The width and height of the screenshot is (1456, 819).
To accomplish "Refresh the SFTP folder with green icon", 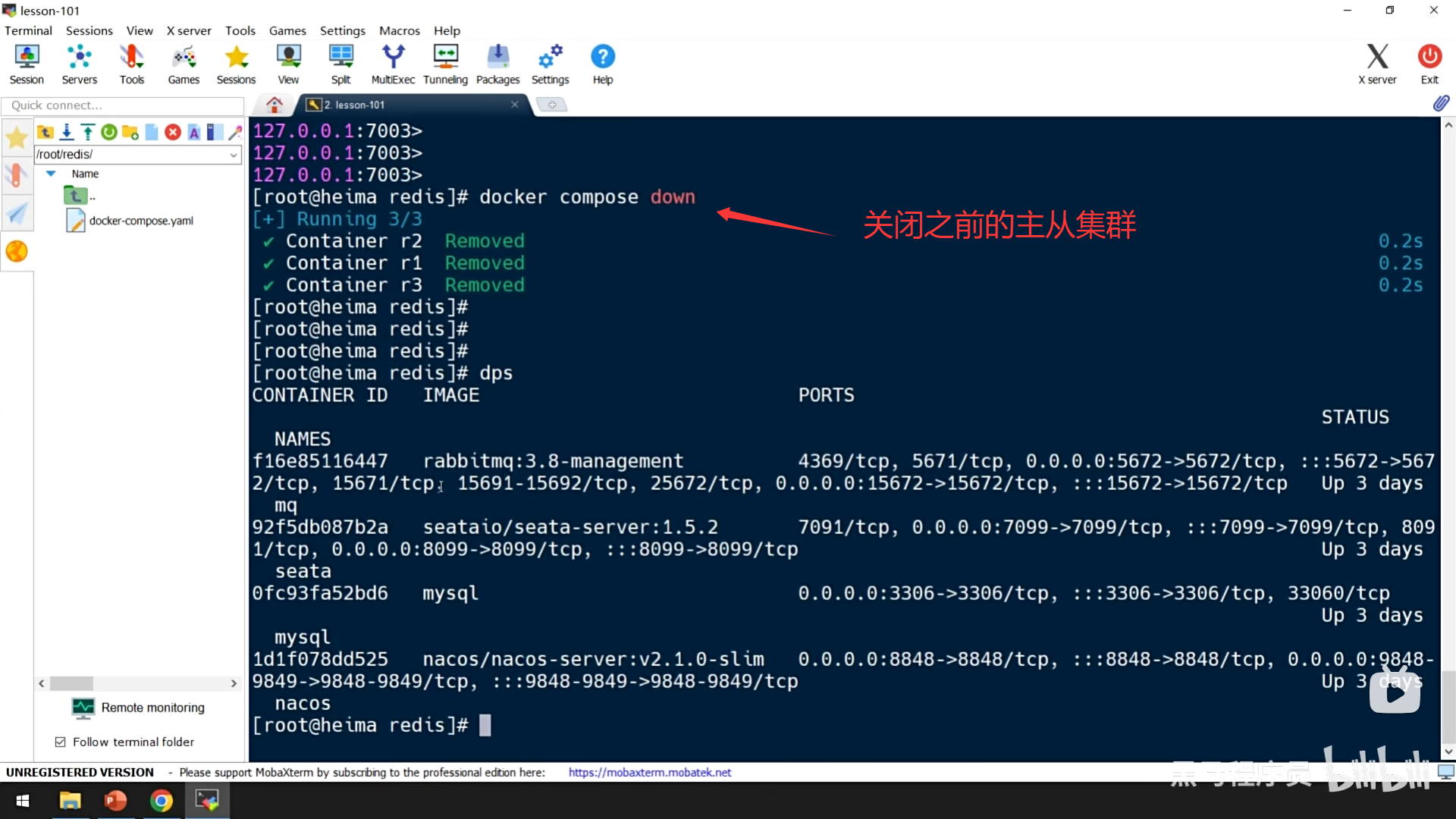I will [x=109, y=133].
